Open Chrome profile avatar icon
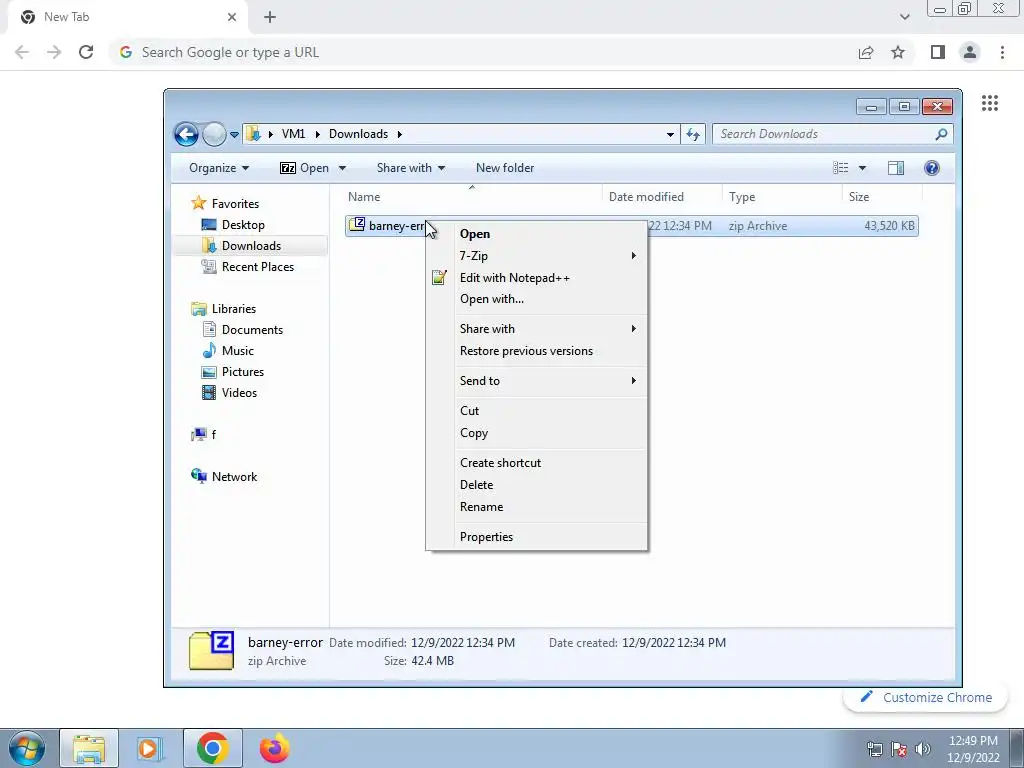Screen dimensions: 1024x768 click(x=970, y=52)
